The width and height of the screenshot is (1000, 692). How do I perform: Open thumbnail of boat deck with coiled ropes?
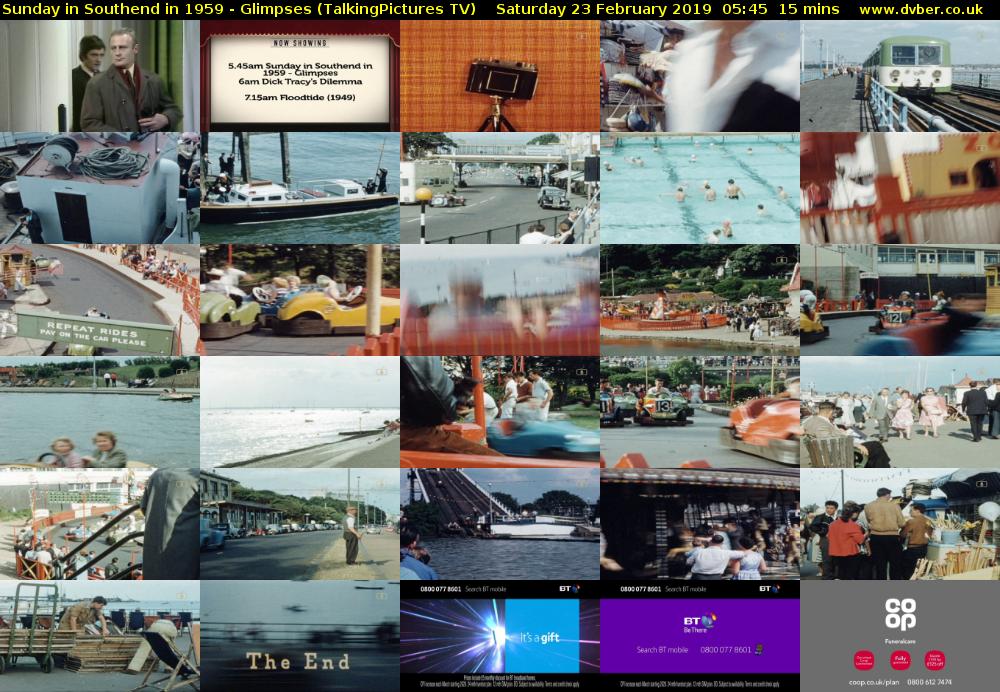click(99, 188)
